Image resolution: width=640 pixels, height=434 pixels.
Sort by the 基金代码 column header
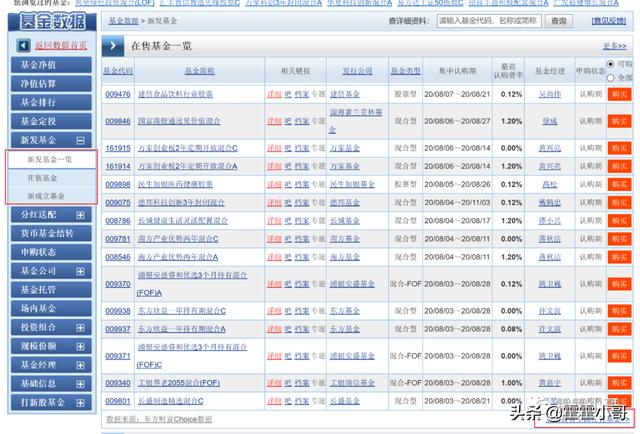(118, 71)
